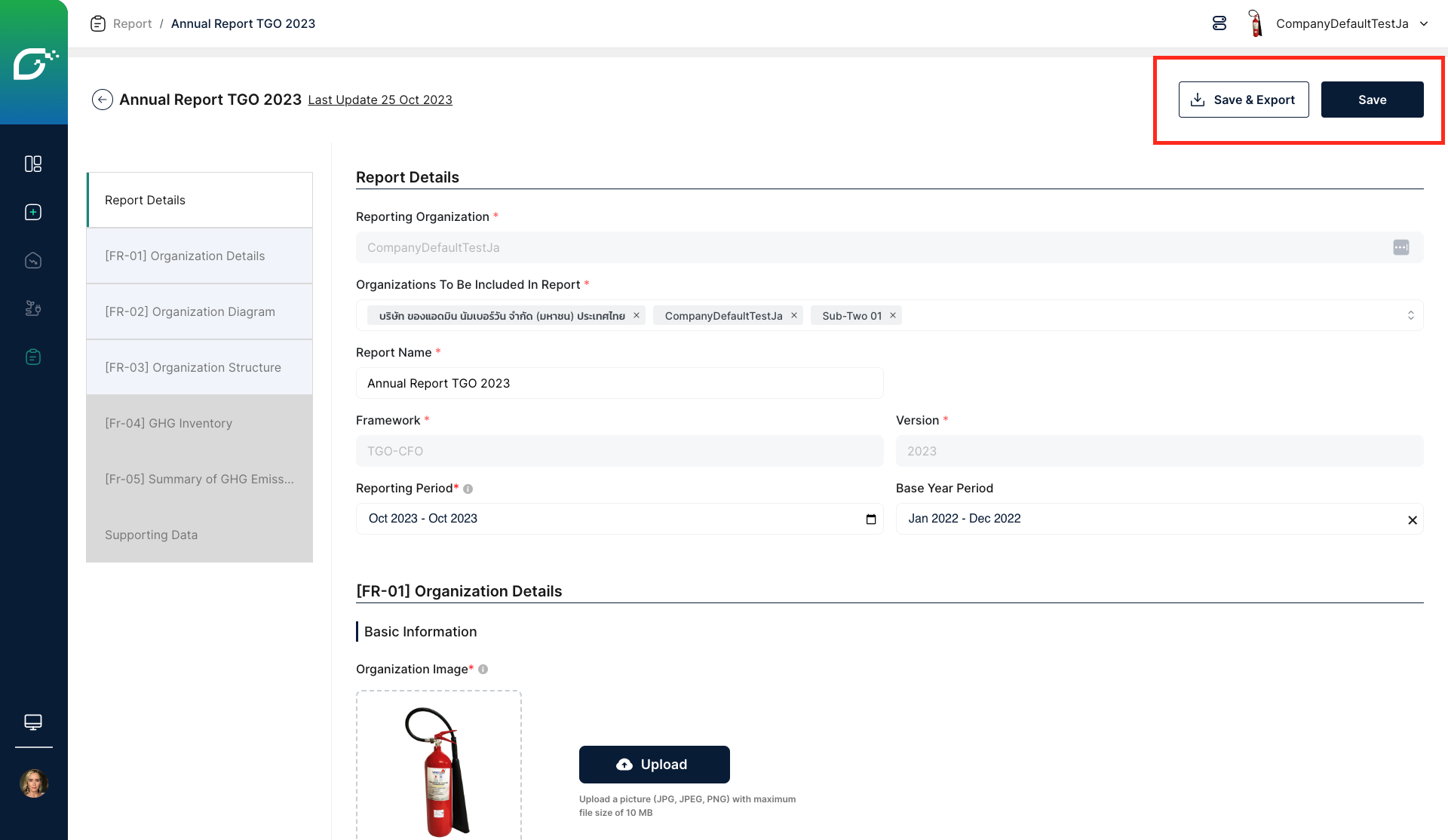This screenshot has height=840, width=1448.
Task: Click the add-new plus icon in sidebar
Action: [33, 212]
